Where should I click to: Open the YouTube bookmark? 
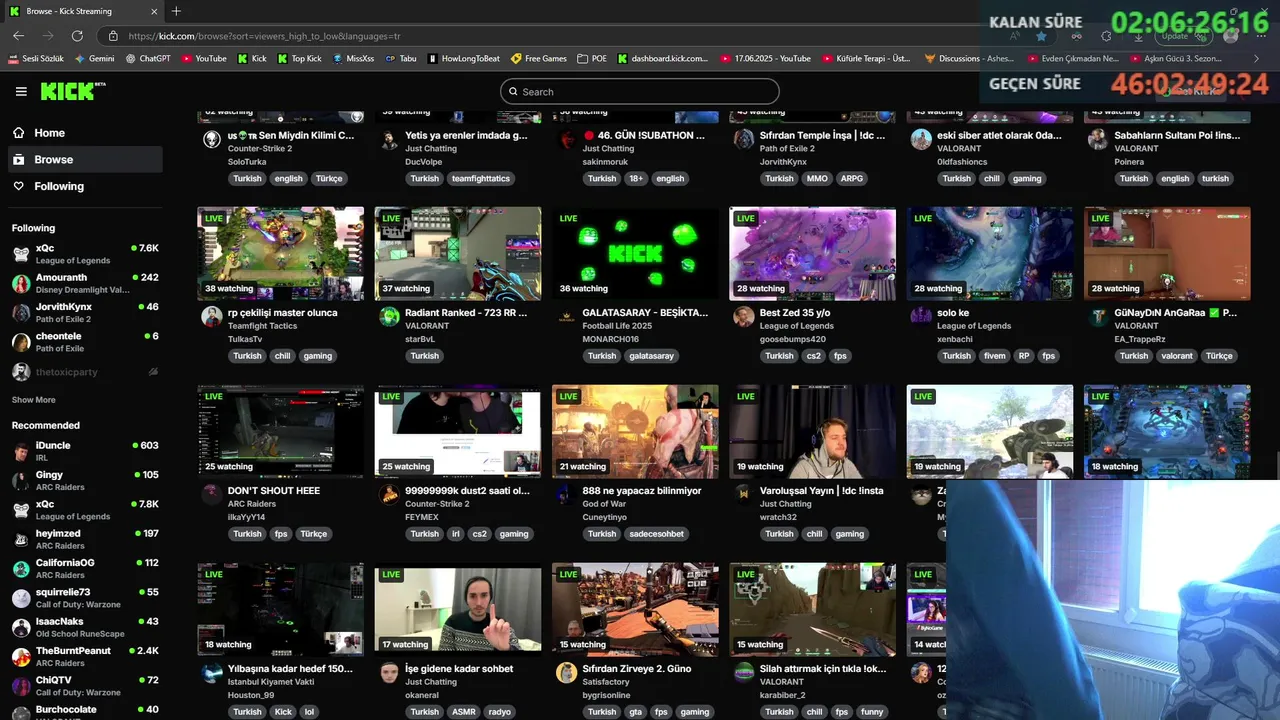click(204, 59)
